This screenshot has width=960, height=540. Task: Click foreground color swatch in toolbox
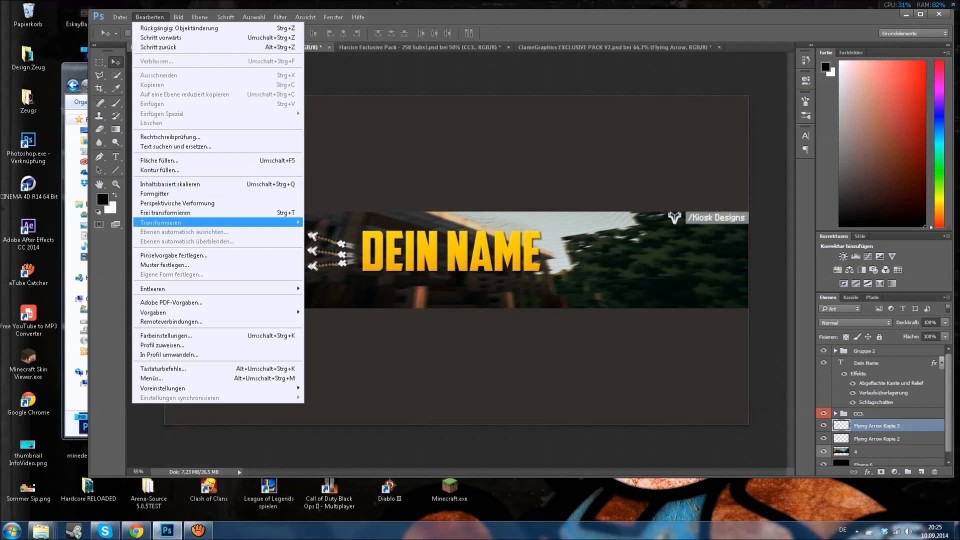click(102, 199)
